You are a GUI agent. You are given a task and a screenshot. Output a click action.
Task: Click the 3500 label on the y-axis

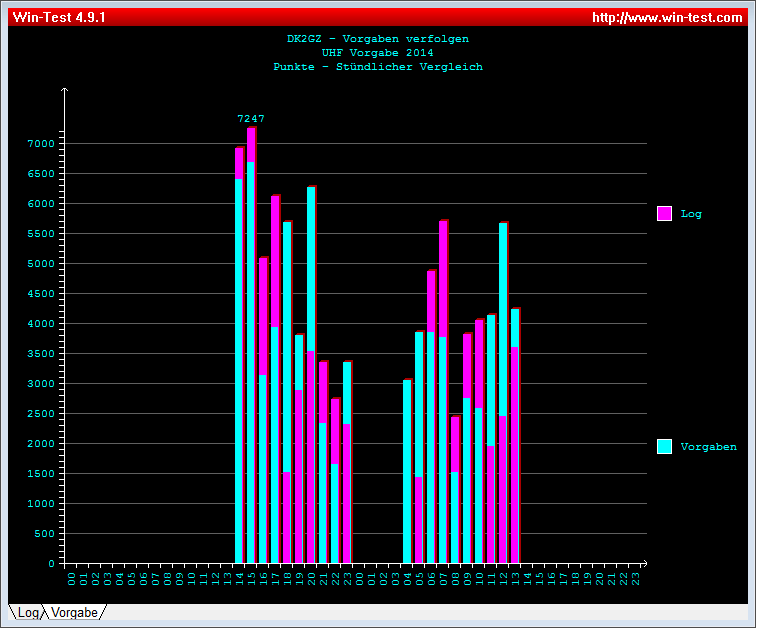pyautogui.click(x=40, y=354)
